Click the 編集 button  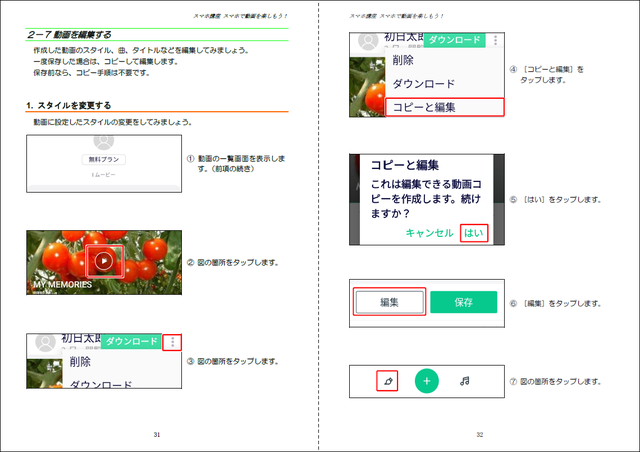[389, 302]
